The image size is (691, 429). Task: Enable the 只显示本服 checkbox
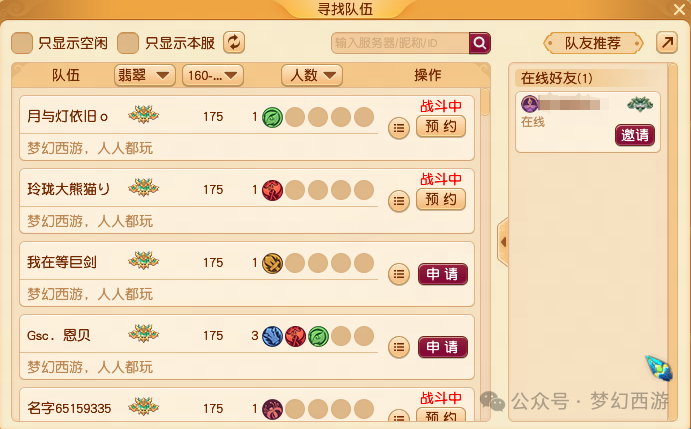[128, 43]
